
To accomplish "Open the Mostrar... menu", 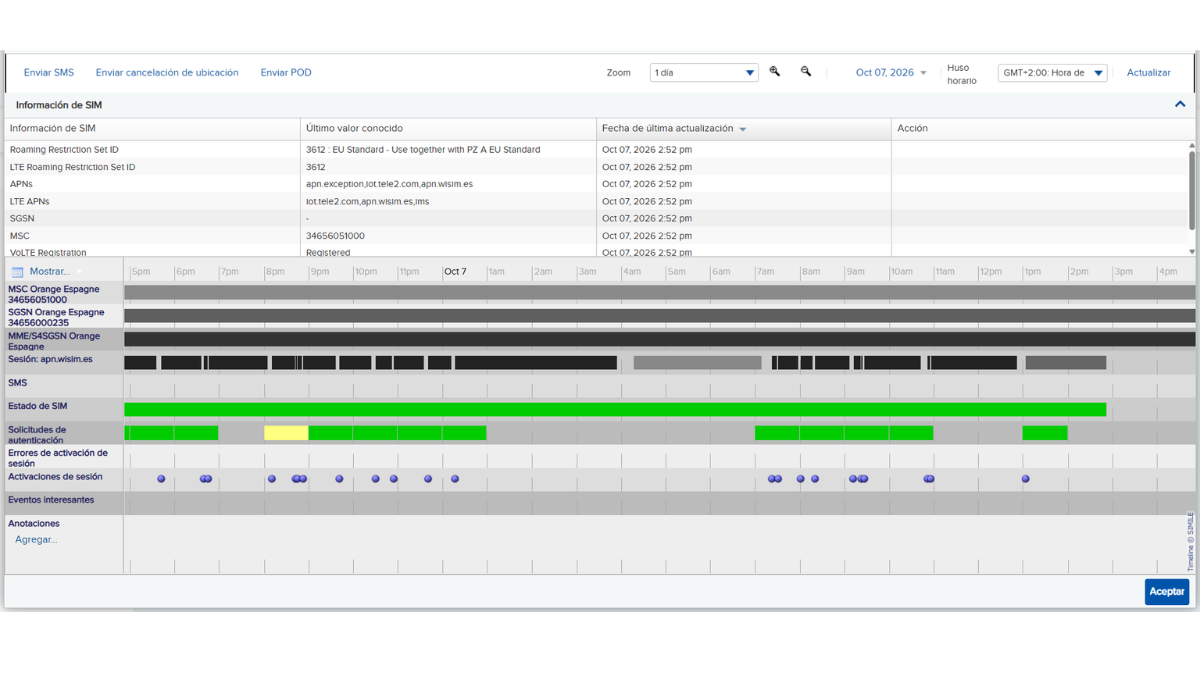I will (50, 272).
